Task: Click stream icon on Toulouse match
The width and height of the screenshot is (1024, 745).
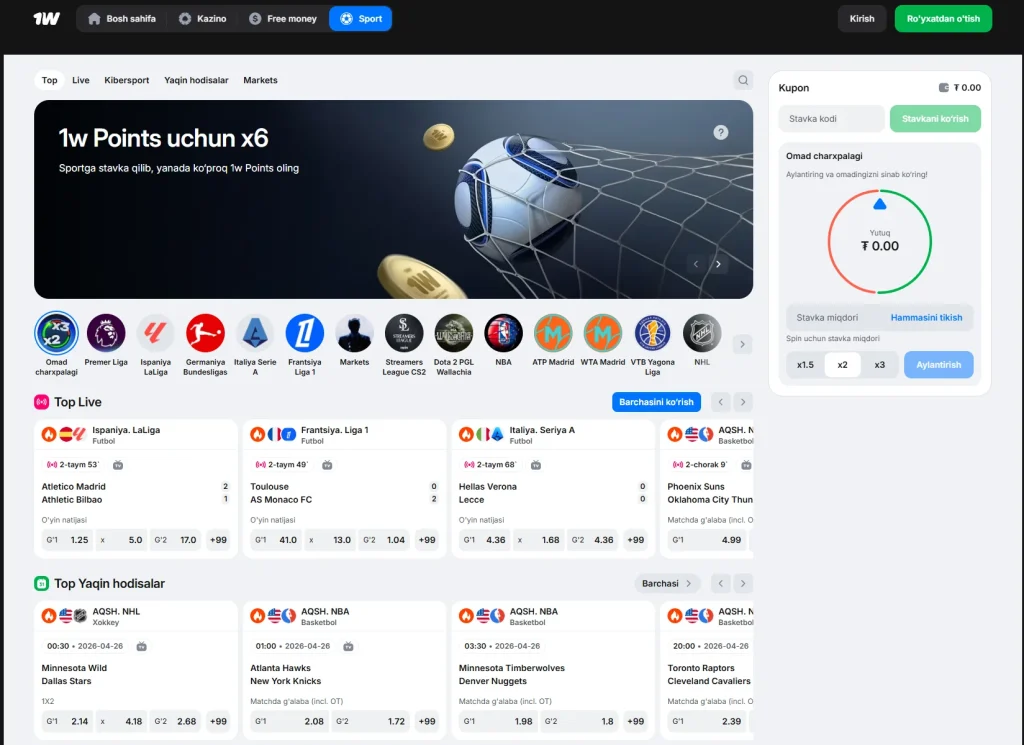Action: (x=327, y=465)
